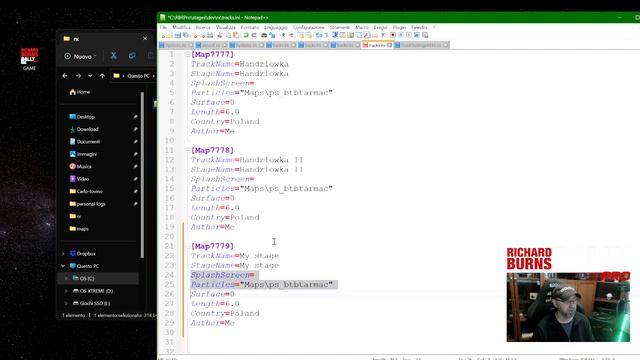Screen dimensions: 640x360
Task: Click the Print icon in Notepad++ toolbar
Action: click(210, 36)
